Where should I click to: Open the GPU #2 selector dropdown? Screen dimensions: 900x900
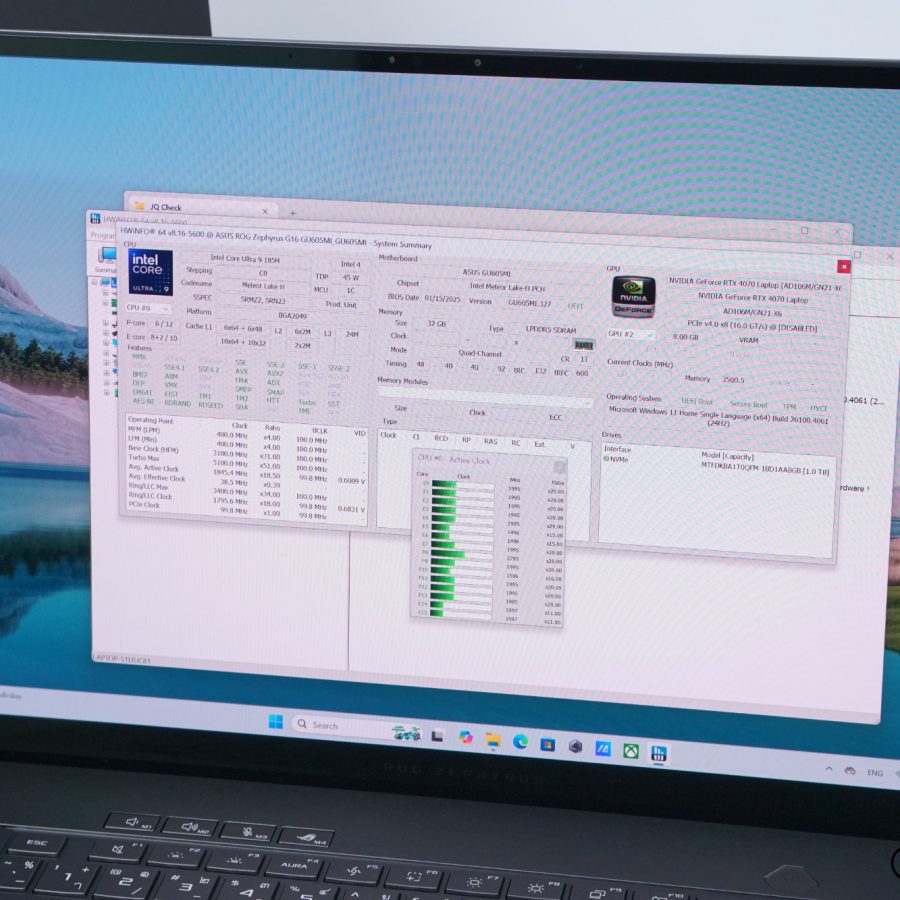[631, 334]
